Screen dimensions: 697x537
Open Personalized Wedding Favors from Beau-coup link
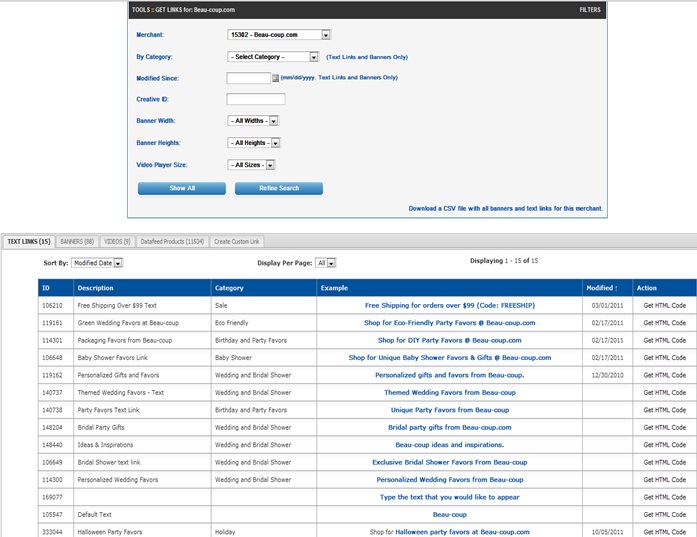(x=450, y=480)
